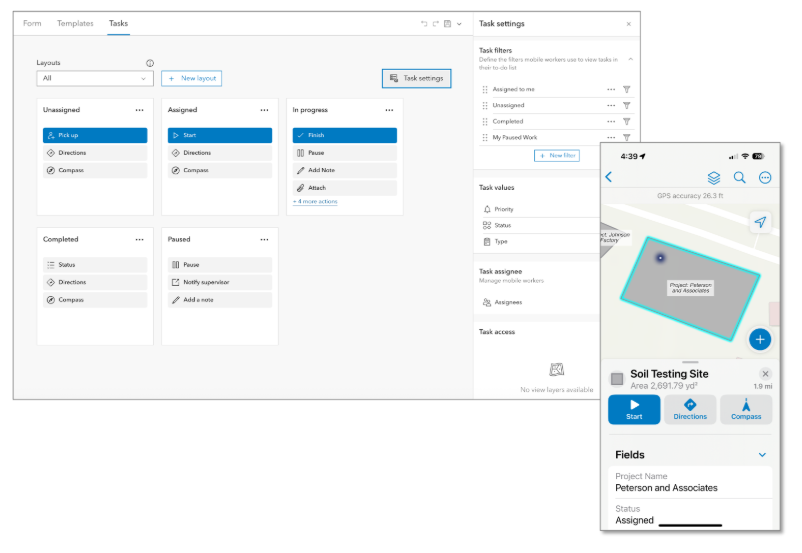Select Directions action in Unassigned card
802x553 pixels.
[x=95, y=153]
